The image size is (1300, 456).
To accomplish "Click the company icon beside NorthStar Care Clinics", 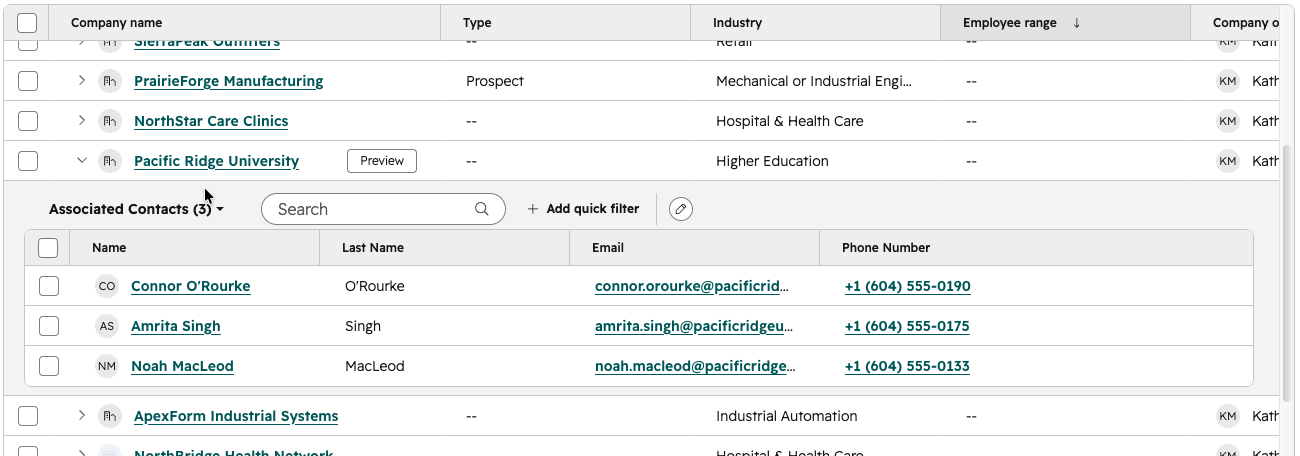I will pos(109,121).
